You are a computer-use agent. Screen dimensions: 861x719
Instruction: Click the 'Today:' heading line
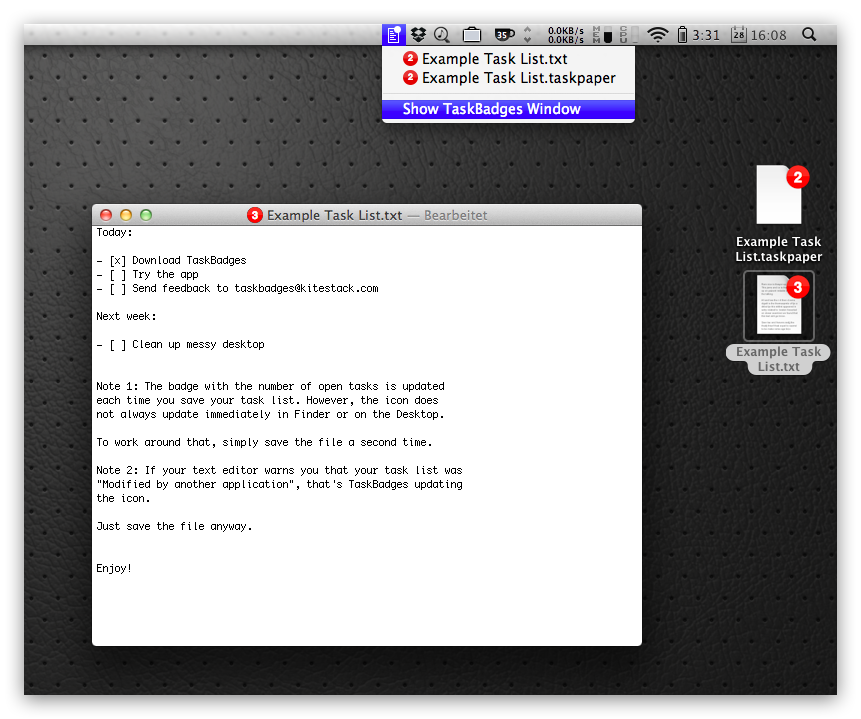click(x=114, y=232)
